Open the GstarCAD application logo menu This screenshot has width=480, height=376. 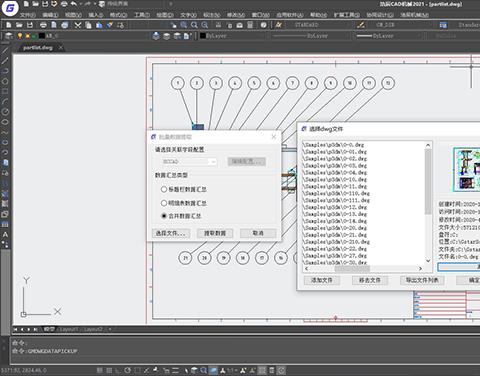pos(10,8)
